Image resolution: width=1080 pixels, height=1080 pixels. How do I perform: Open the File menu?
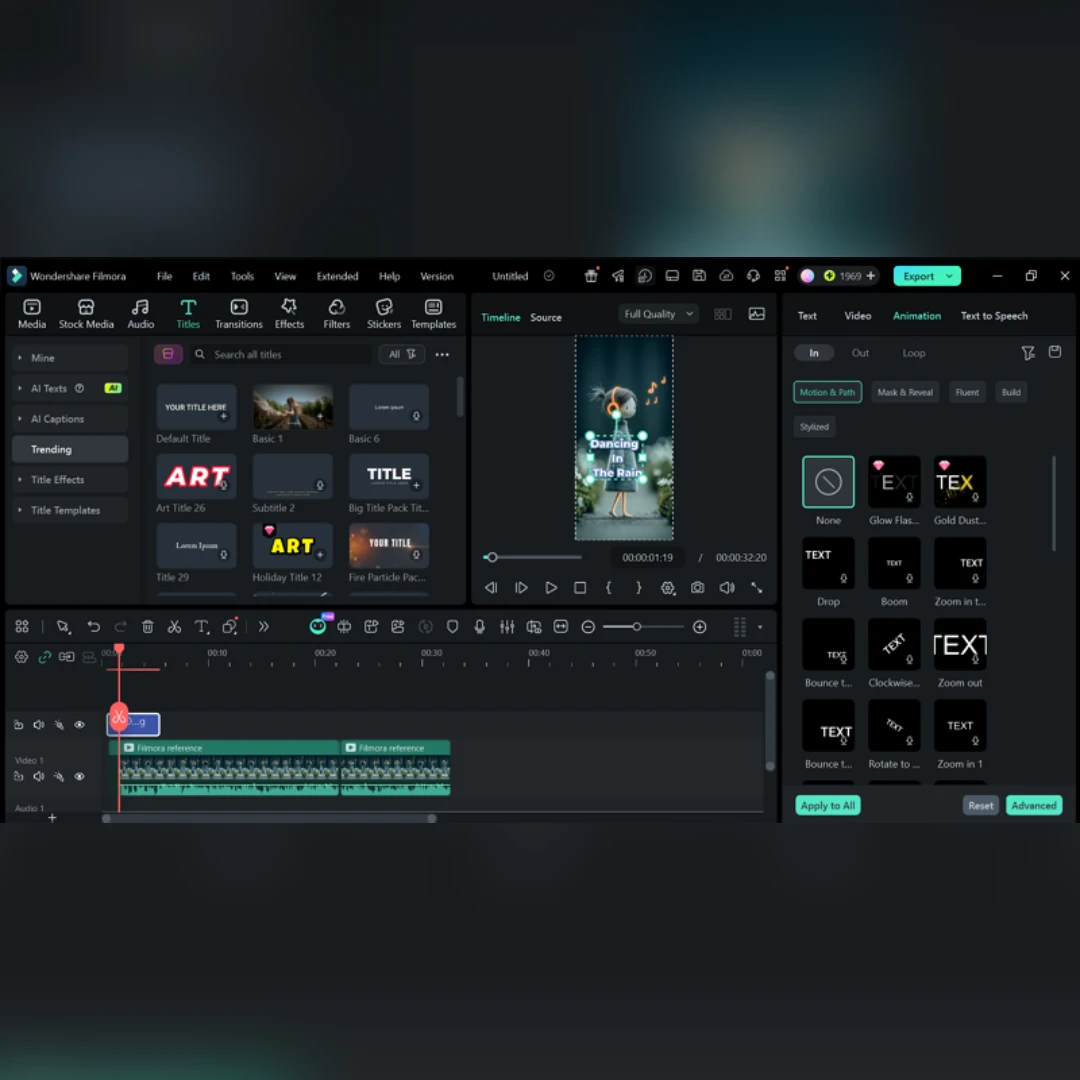click(165, 276)
